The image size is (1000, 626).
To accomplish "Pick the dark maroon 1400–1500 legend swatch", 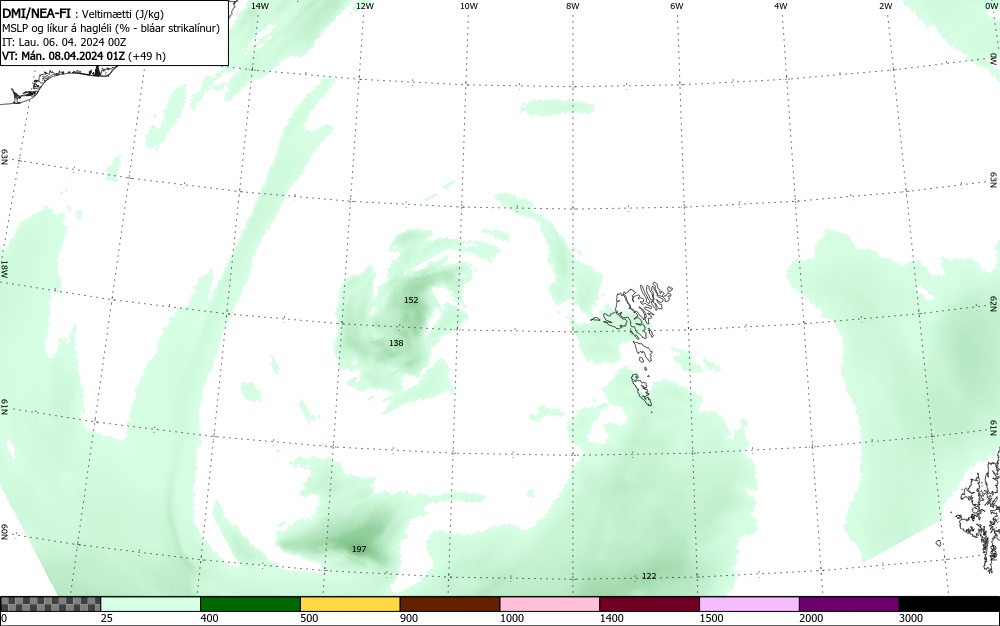I will 649,604.
